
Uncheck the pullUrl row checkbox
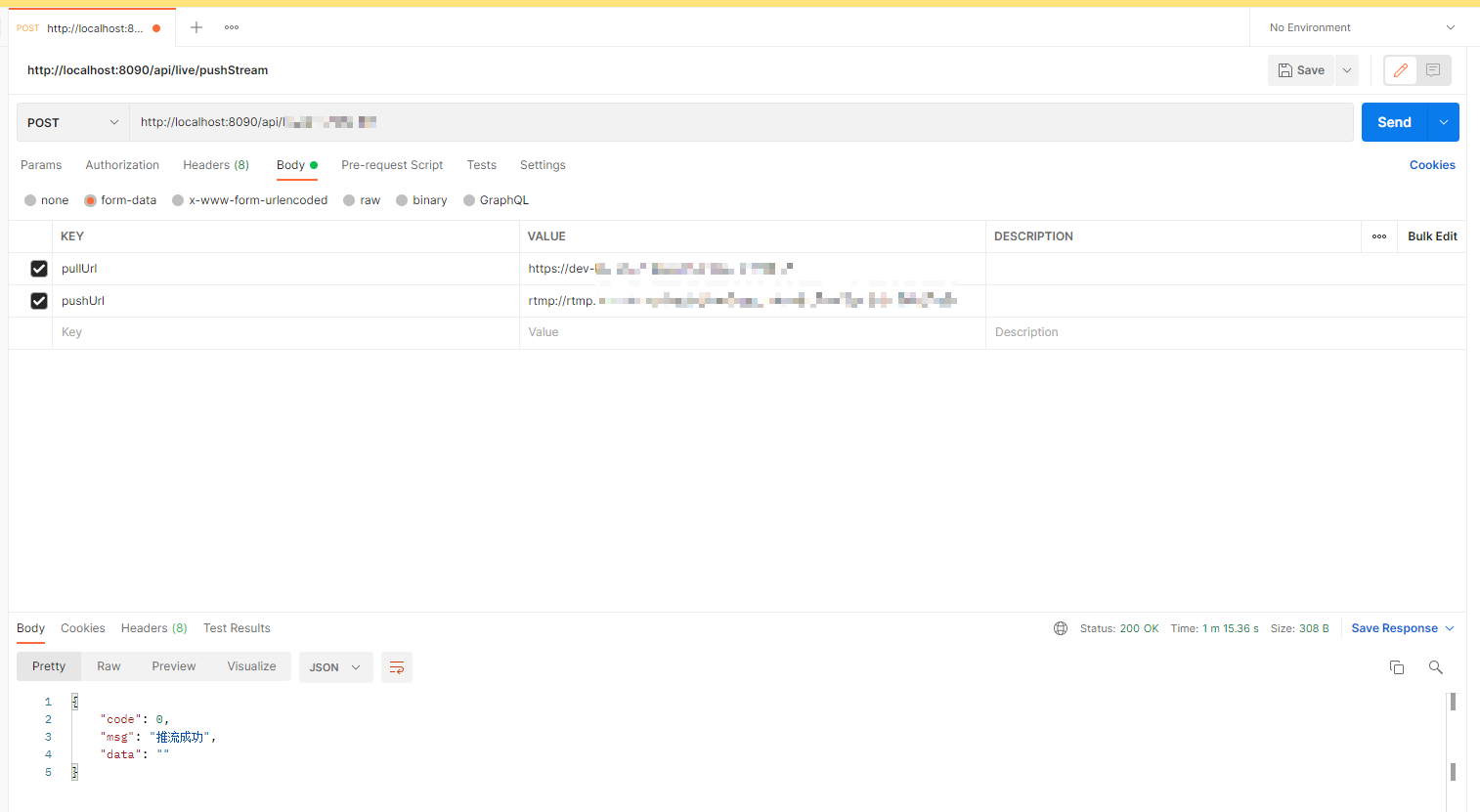tap(39, 269)
